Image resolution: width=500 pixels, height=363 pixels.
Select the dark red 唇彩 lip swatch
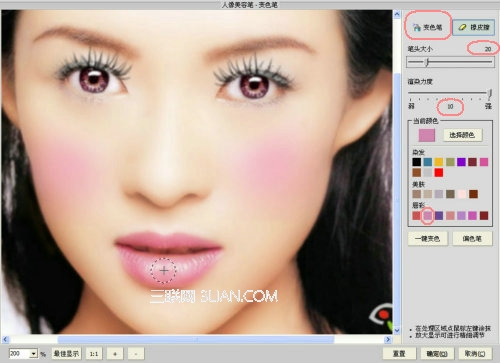484,215
